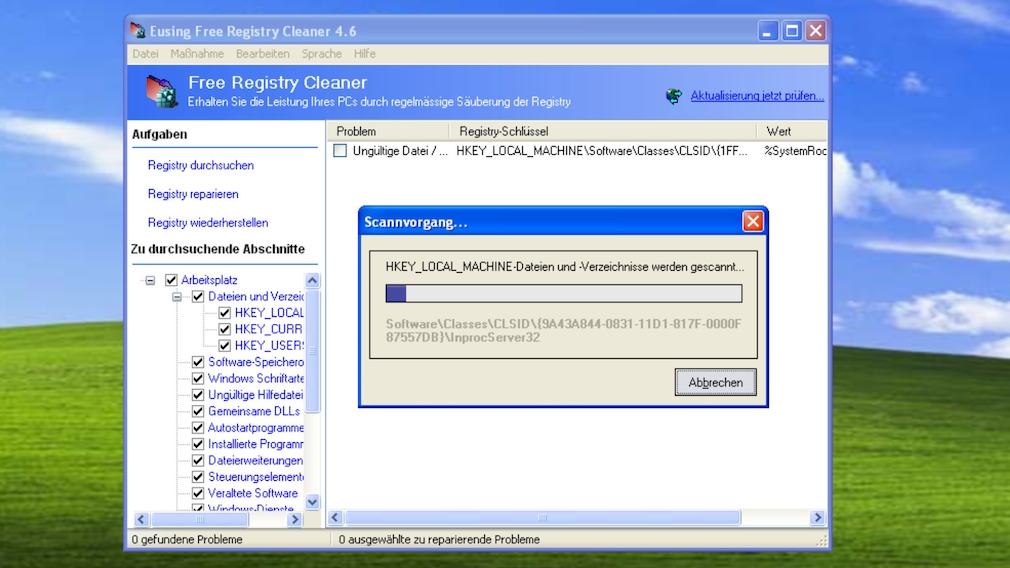Image resolution: width=1010 pixels, height=568 pixels.
Task: Click the tree panel scroll-down arrow
Action: (x=312, y=502)
